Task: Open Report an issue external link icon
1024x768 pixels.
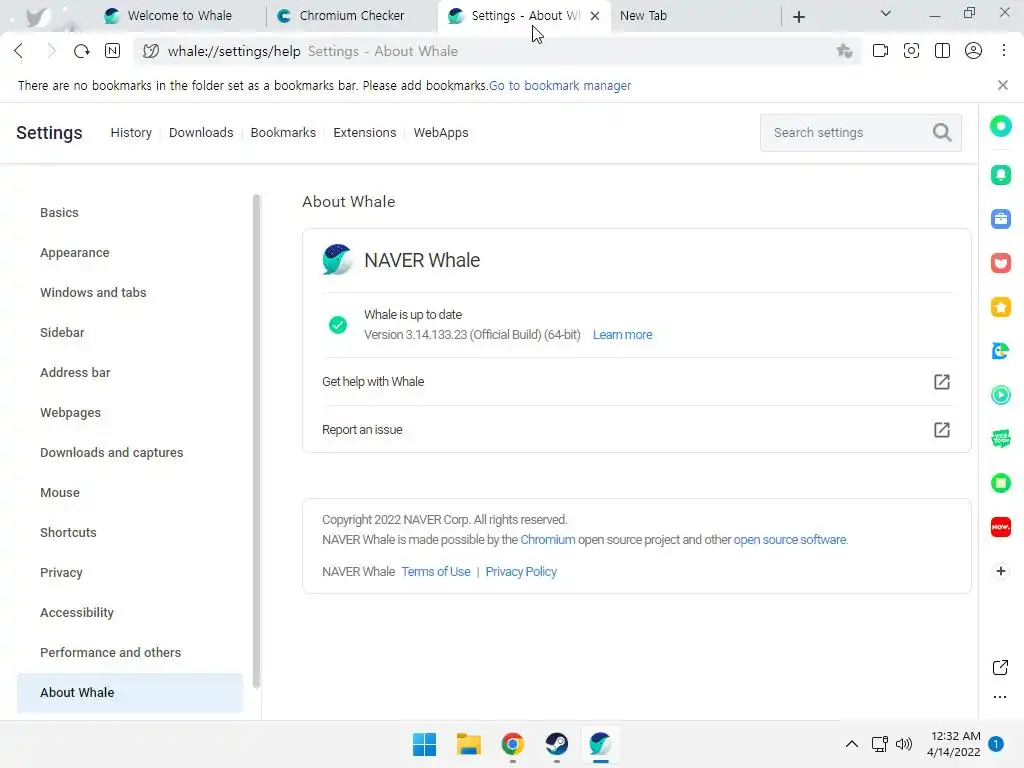Action: (x=942, y=430)
